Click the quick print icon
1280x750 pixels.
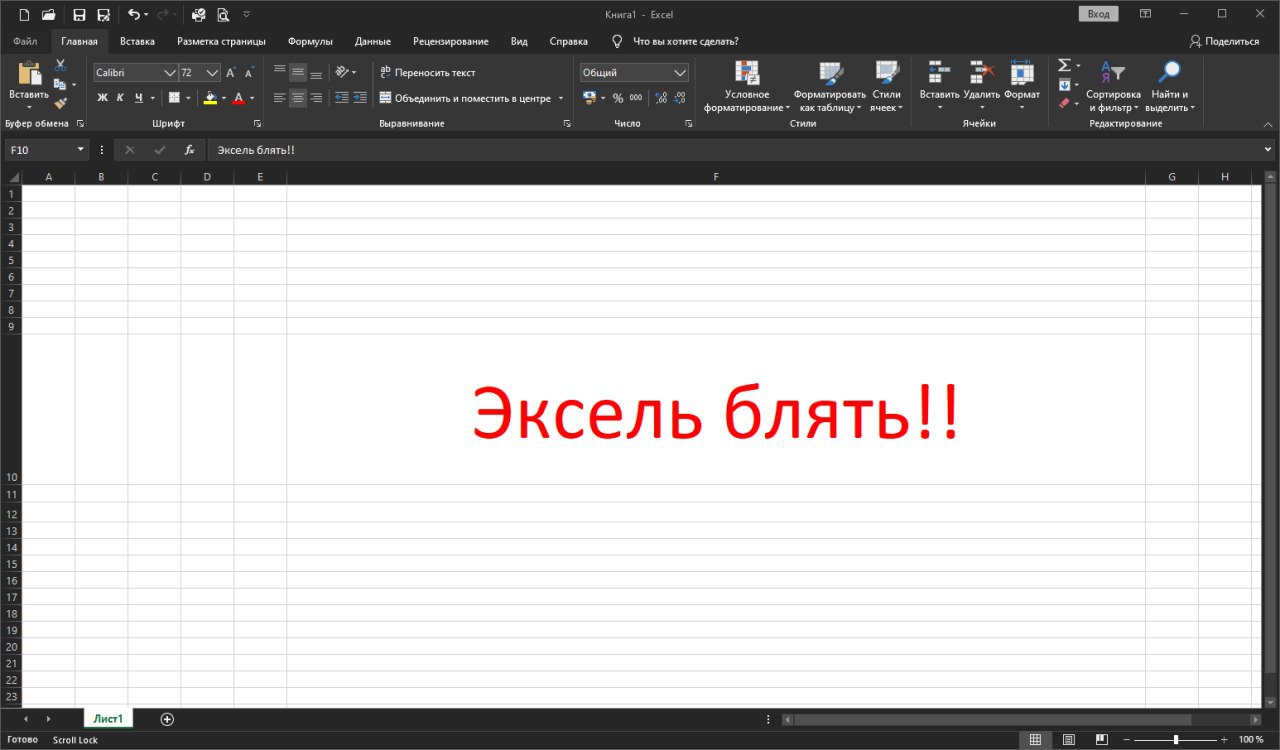click(198, 15)
